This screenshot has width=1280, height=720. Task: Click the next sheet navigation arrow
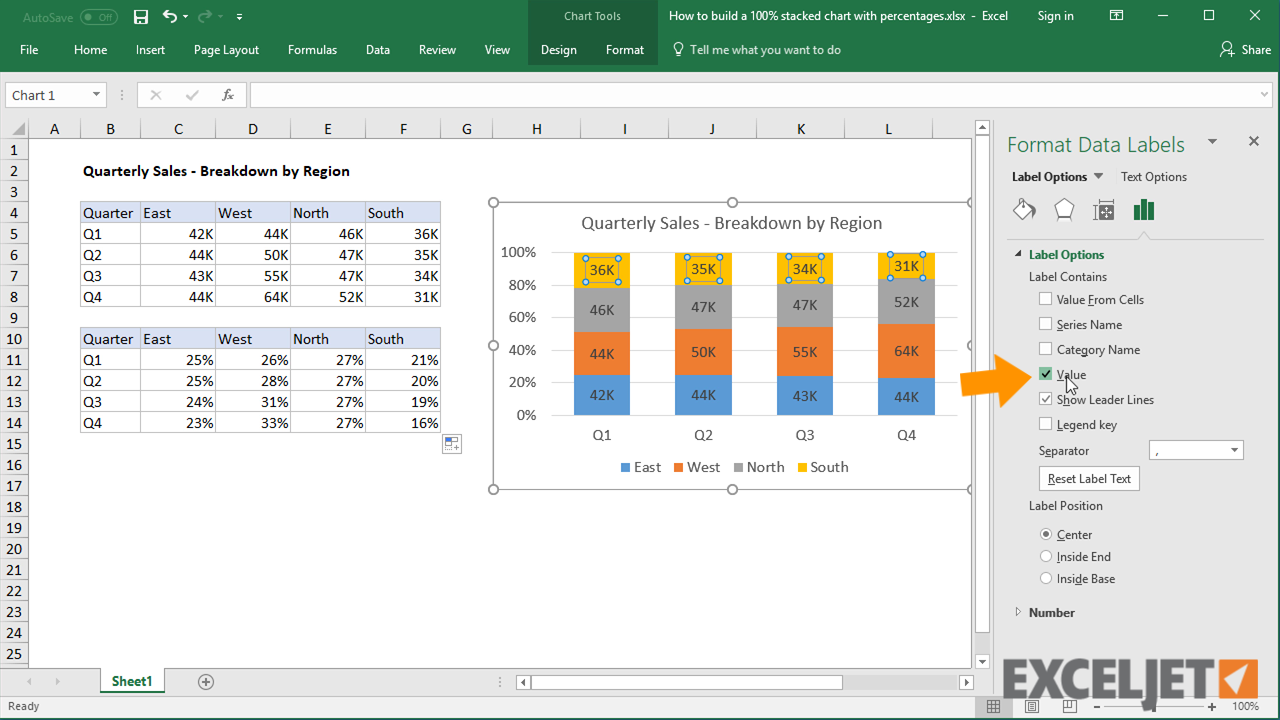[x=57, y=682]
